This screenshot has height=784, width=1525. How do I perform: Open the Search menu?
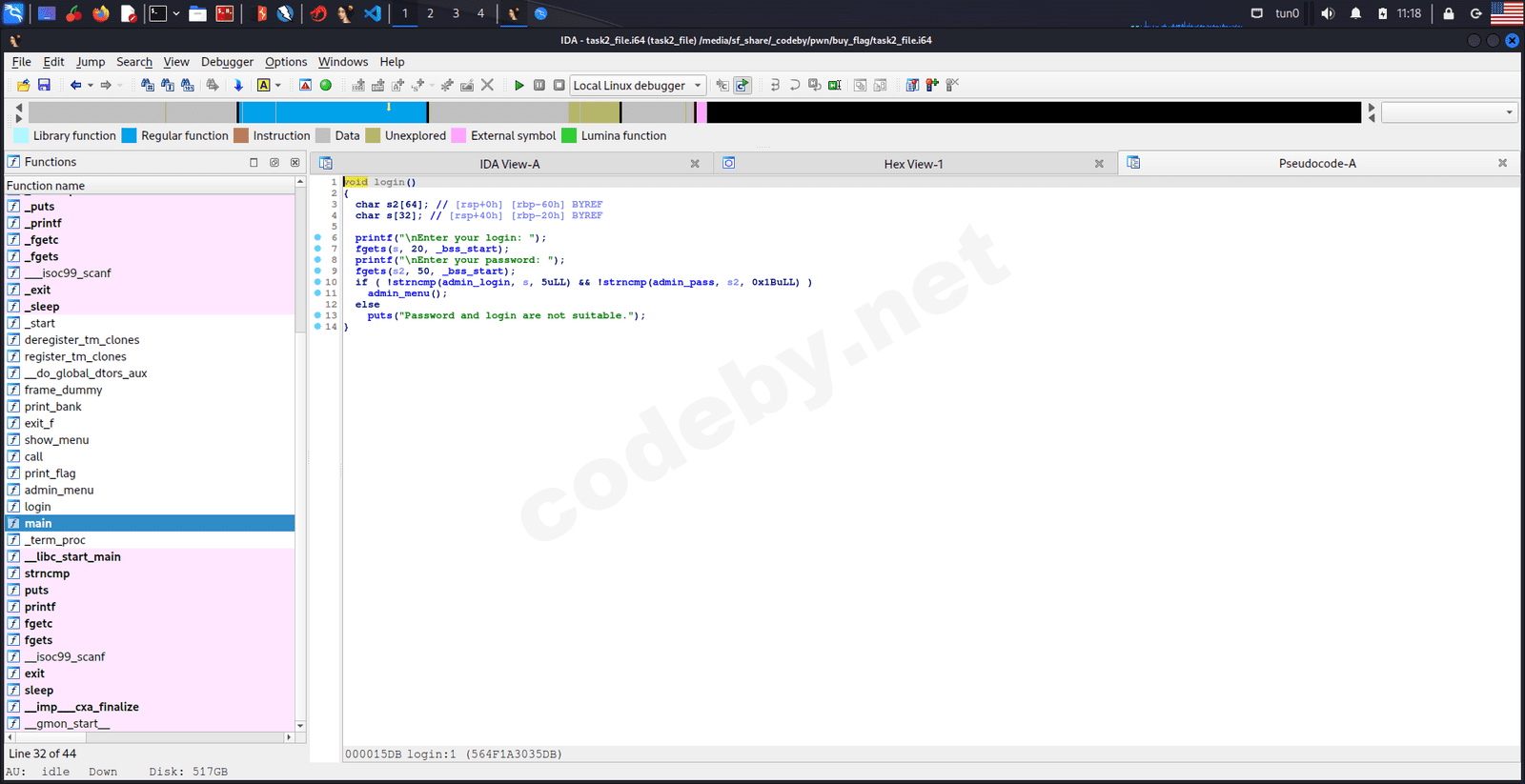tap(134, 62)
